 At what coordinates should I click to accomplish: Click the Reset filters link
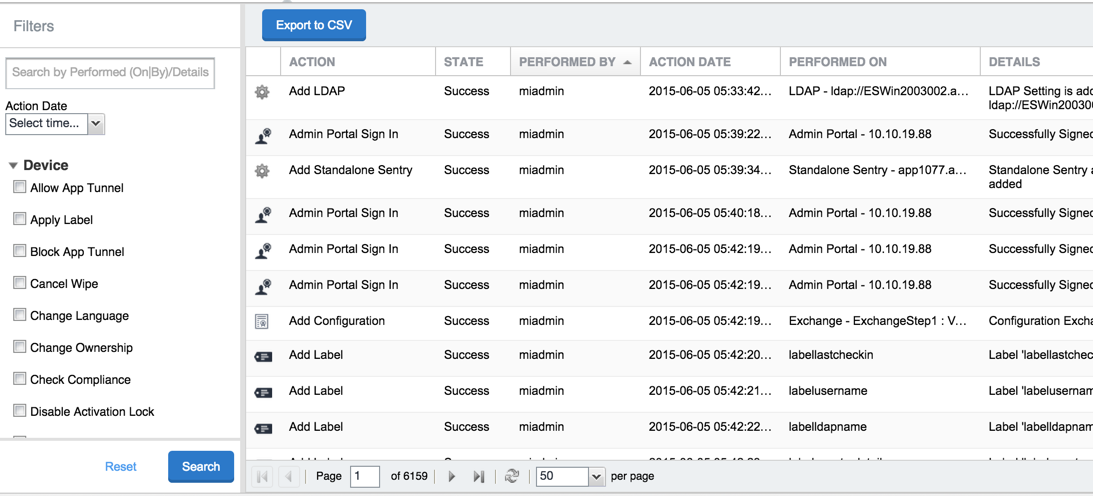coord(120,467)
